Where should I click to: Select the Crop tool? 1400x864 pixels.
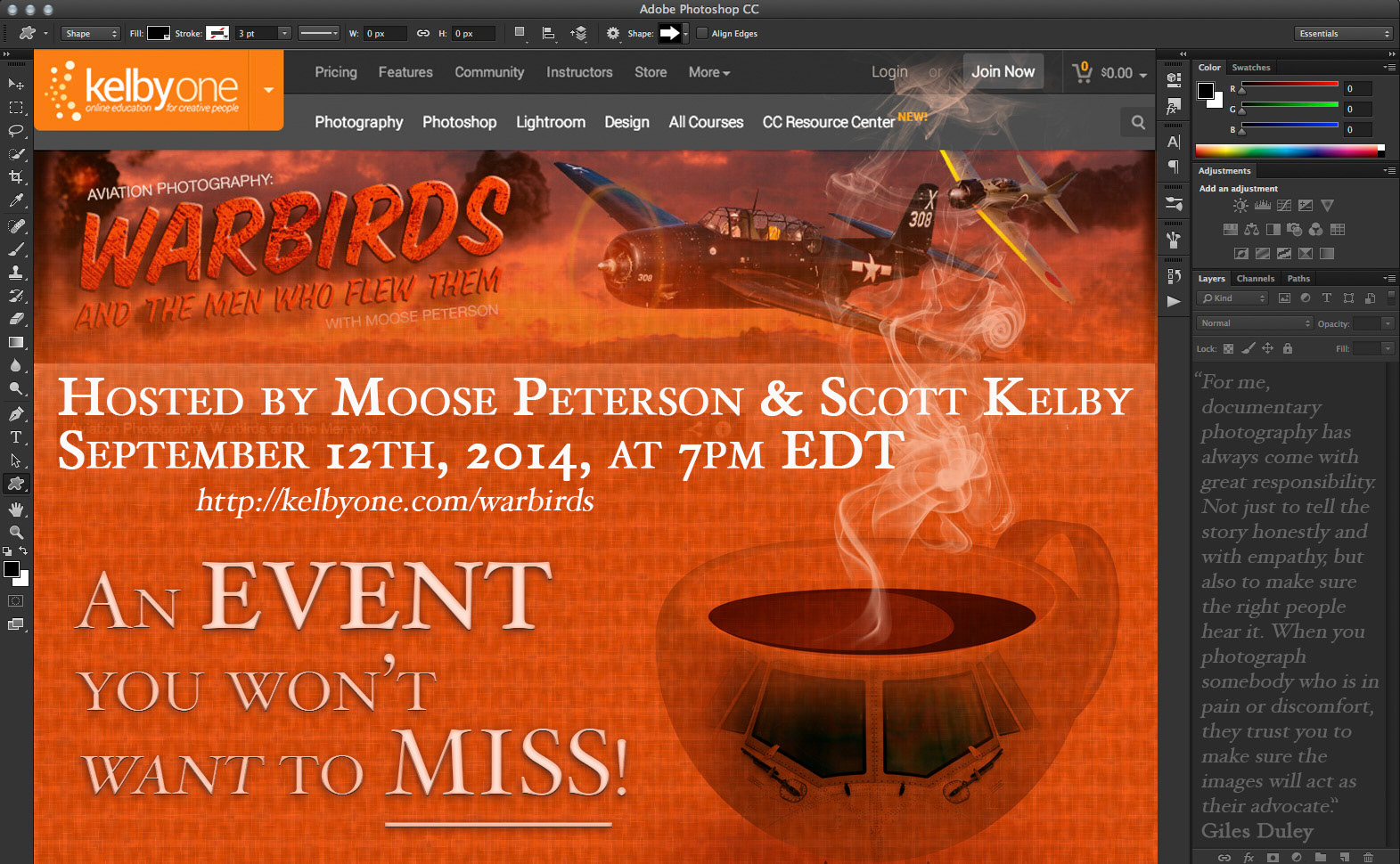(16, 177)
